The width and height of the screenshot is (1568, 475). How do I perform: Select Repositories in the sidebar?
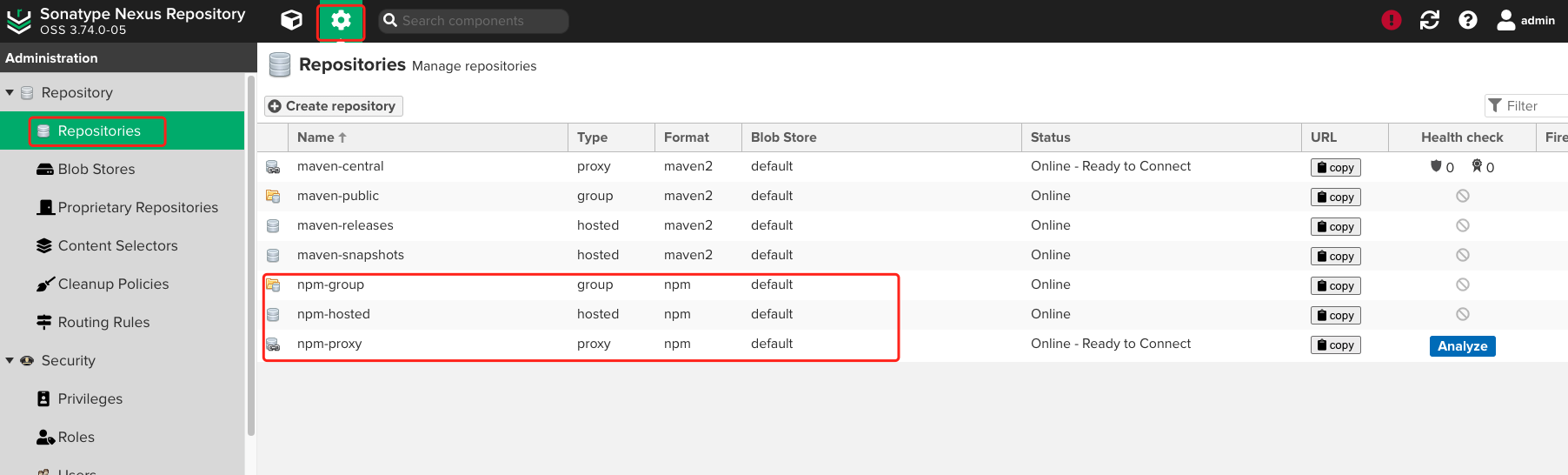122,130
